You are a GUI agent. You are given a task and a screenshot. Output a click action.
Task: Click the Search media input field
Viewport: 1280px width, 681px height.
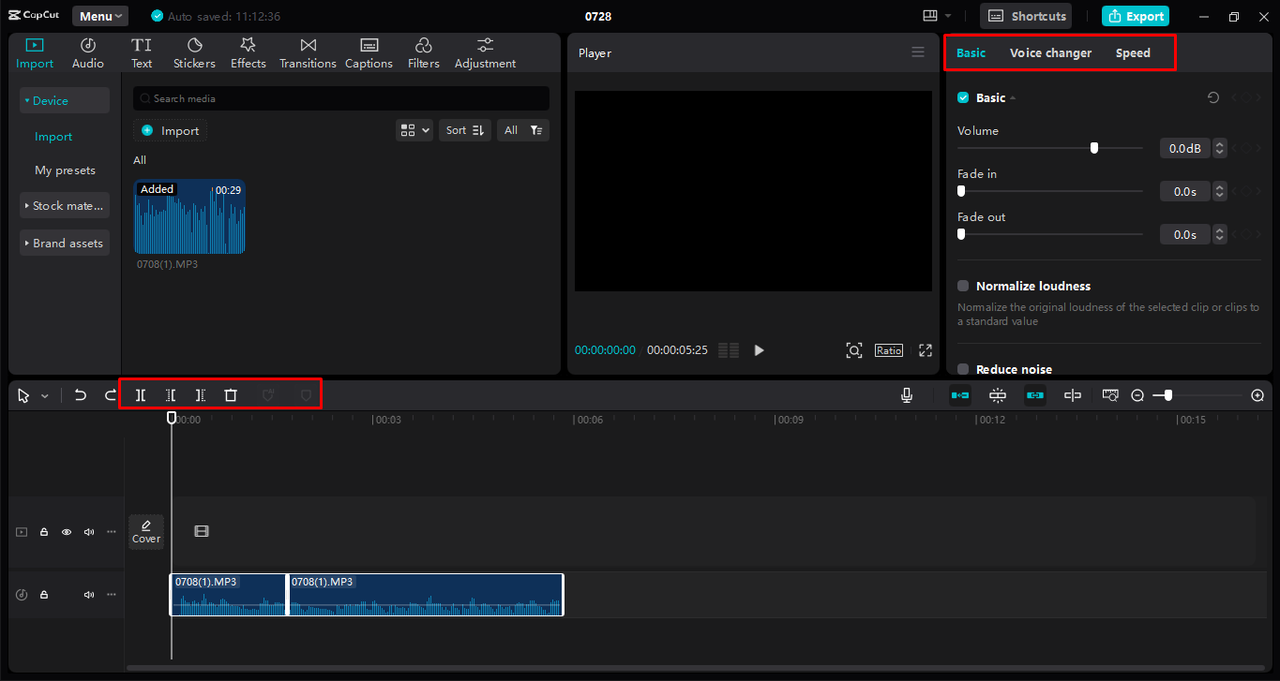pyautogui.click(x=341, y=98)
